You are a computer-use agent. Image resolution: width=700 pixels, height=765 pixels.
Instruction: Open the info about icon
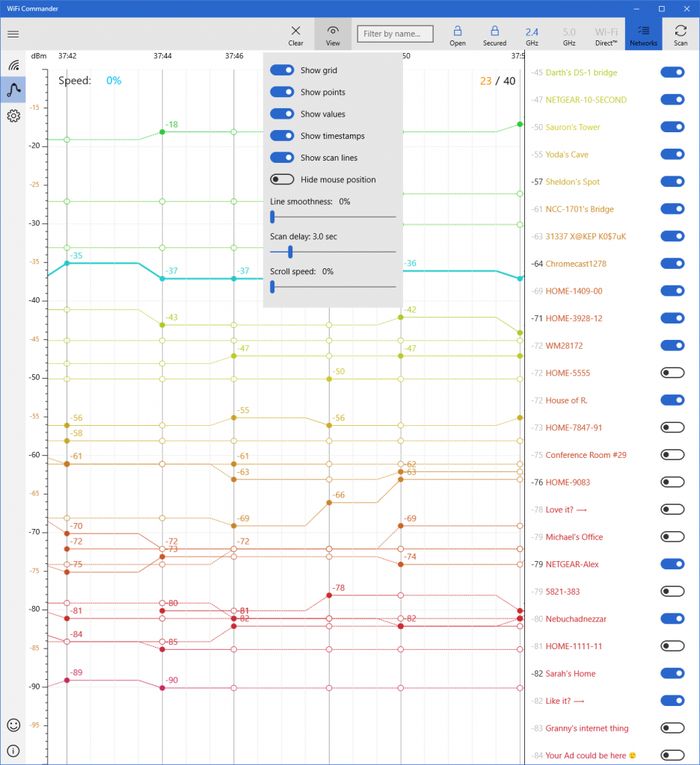click(13, 750)
